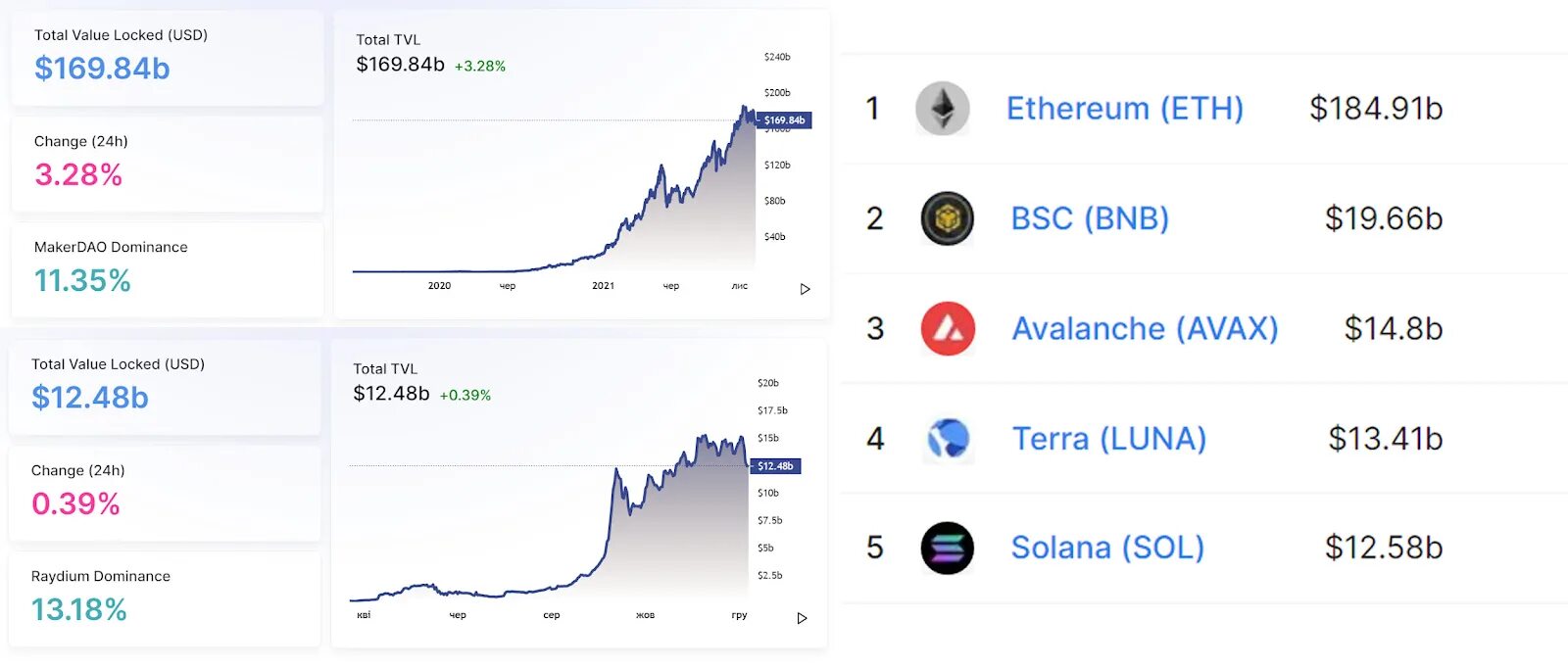Open the BSC (BNB) link
This screenshot has height=669, width=1568.
click(1090, 218)
